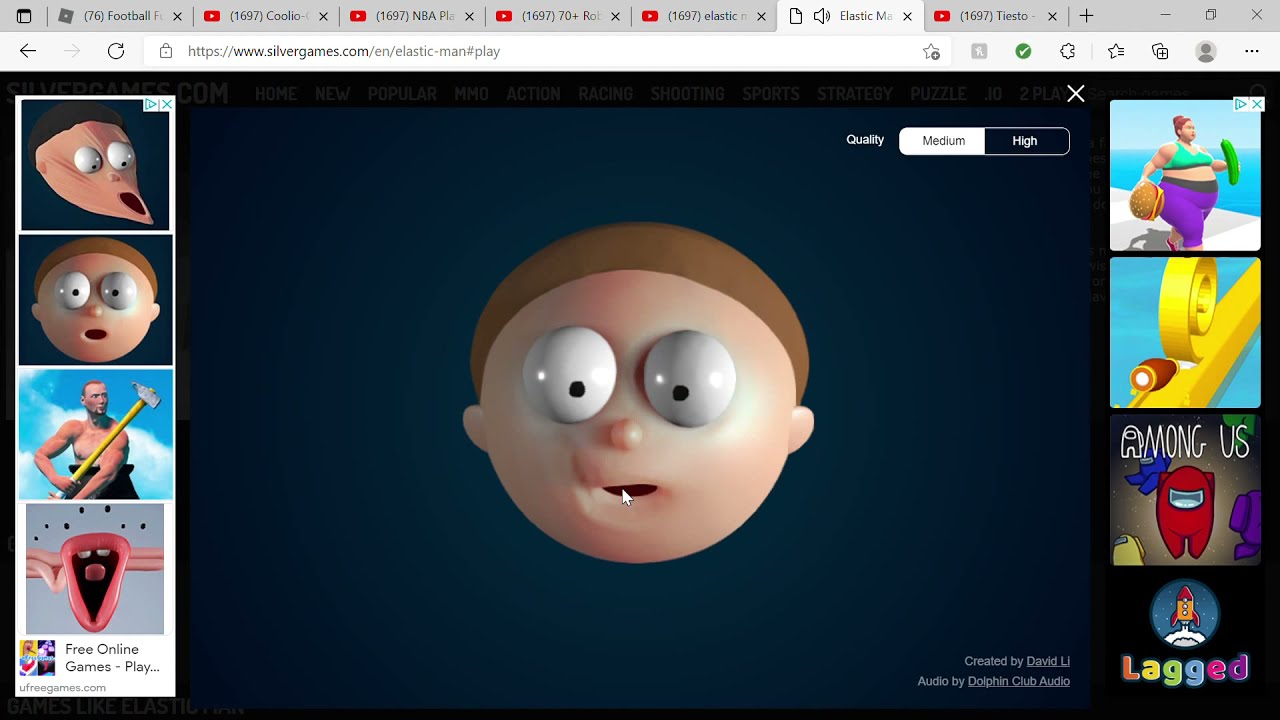
Task: Open right ad AdChoices info icon
Action: coord(1240,104)
